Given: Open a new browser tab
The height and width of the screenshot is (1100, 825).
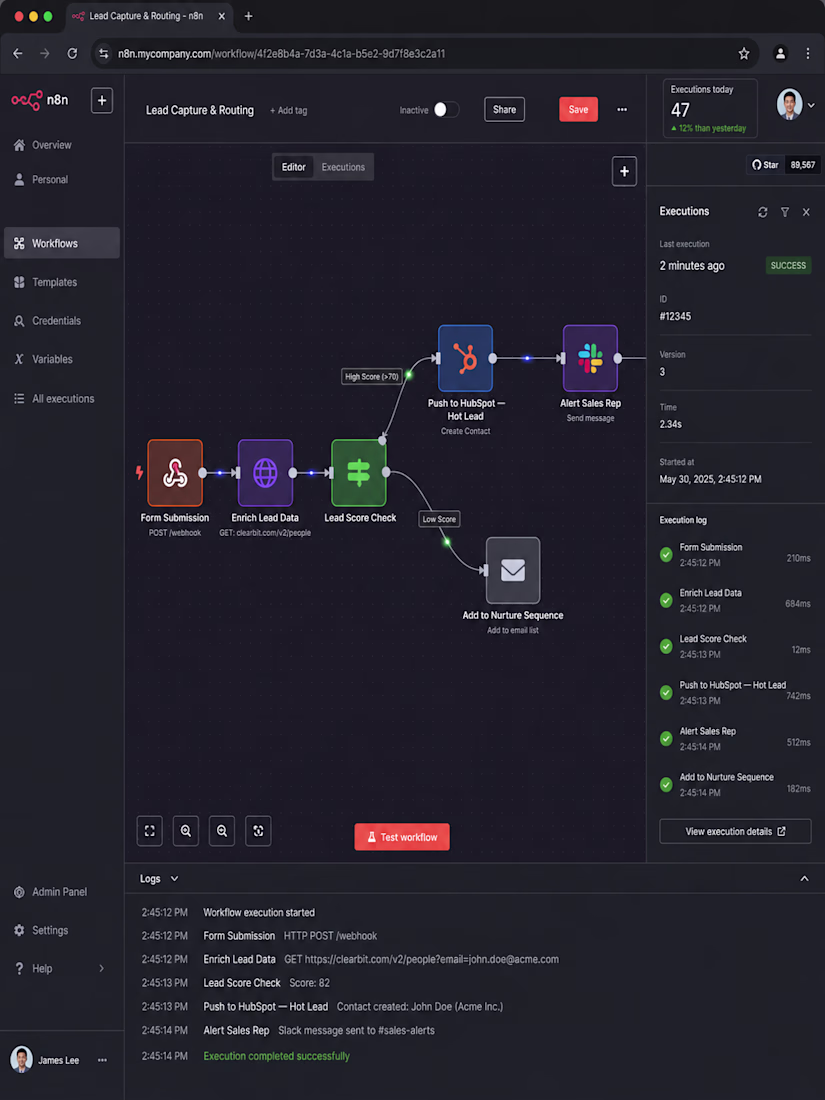Looking at the screenshot, I should coord(248,16).
